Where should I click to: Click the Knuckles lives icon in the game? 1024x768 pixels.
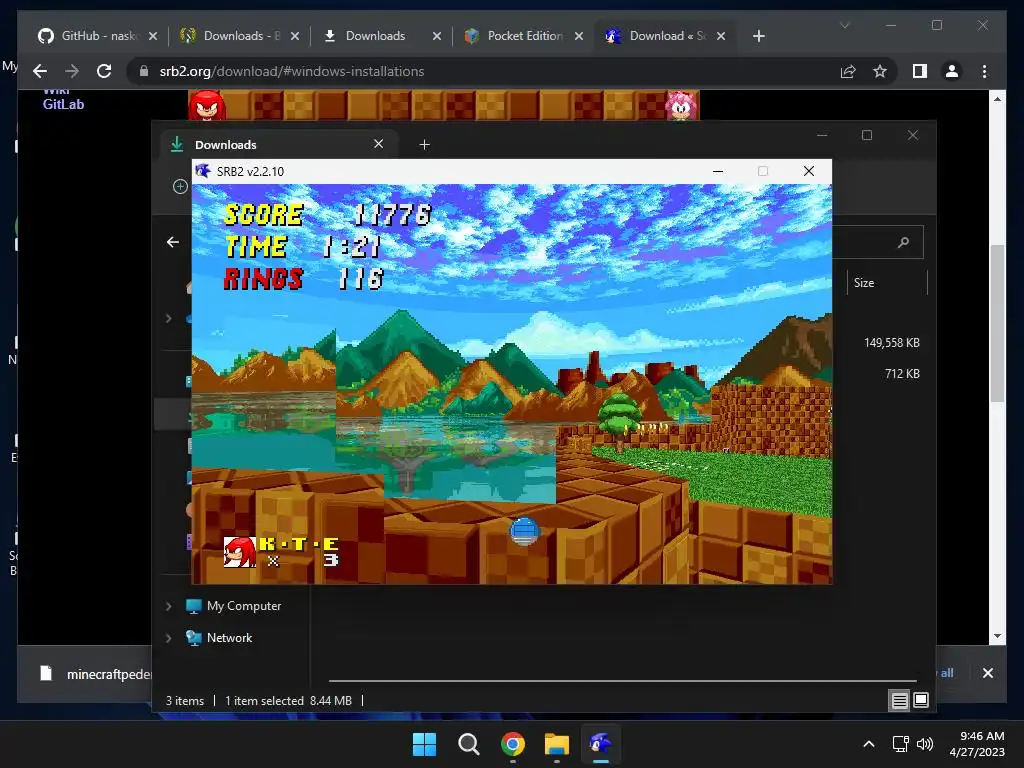[240, 552]
